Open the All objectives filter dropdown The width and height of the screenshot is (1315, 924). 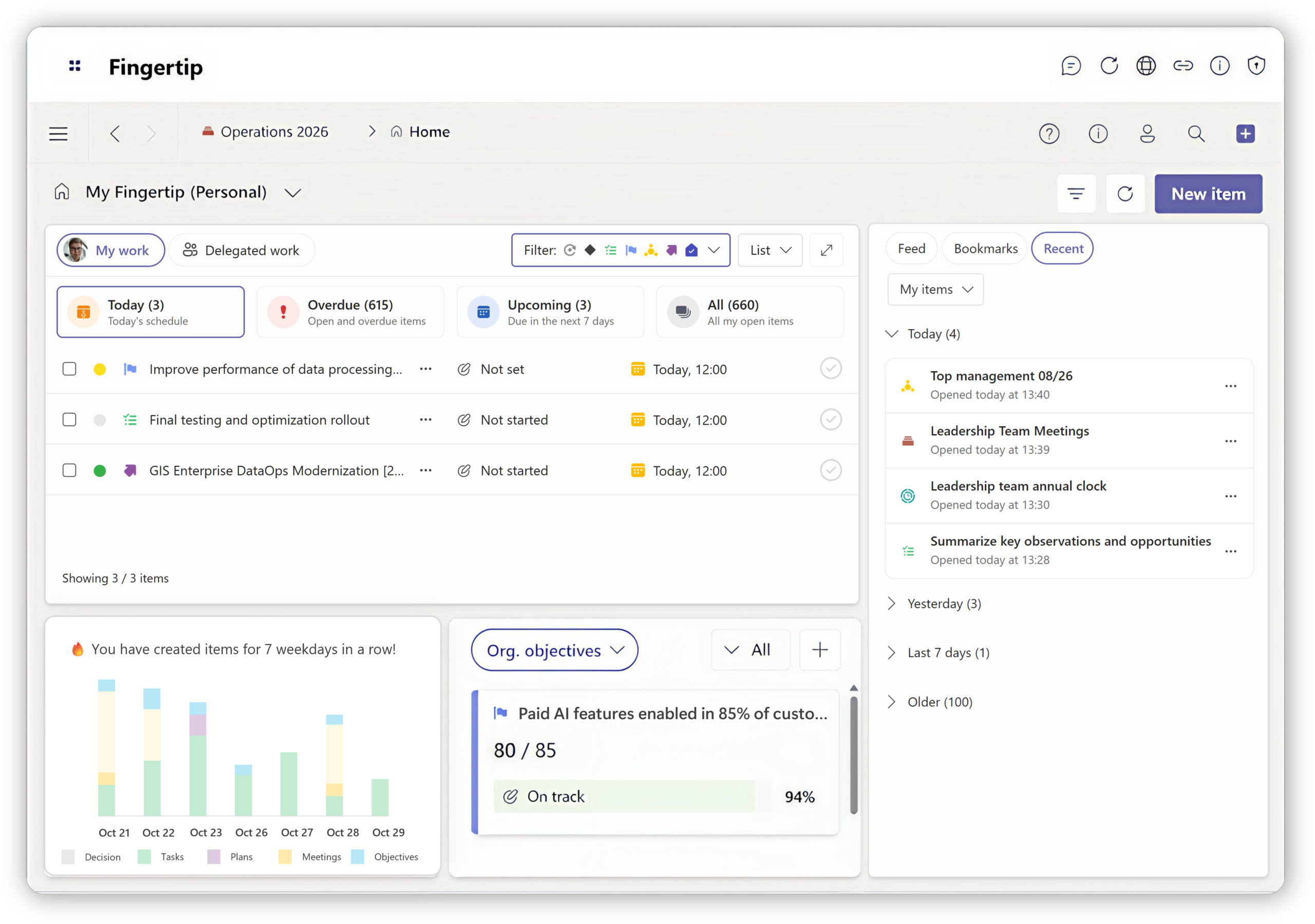[x=750, y=650]
